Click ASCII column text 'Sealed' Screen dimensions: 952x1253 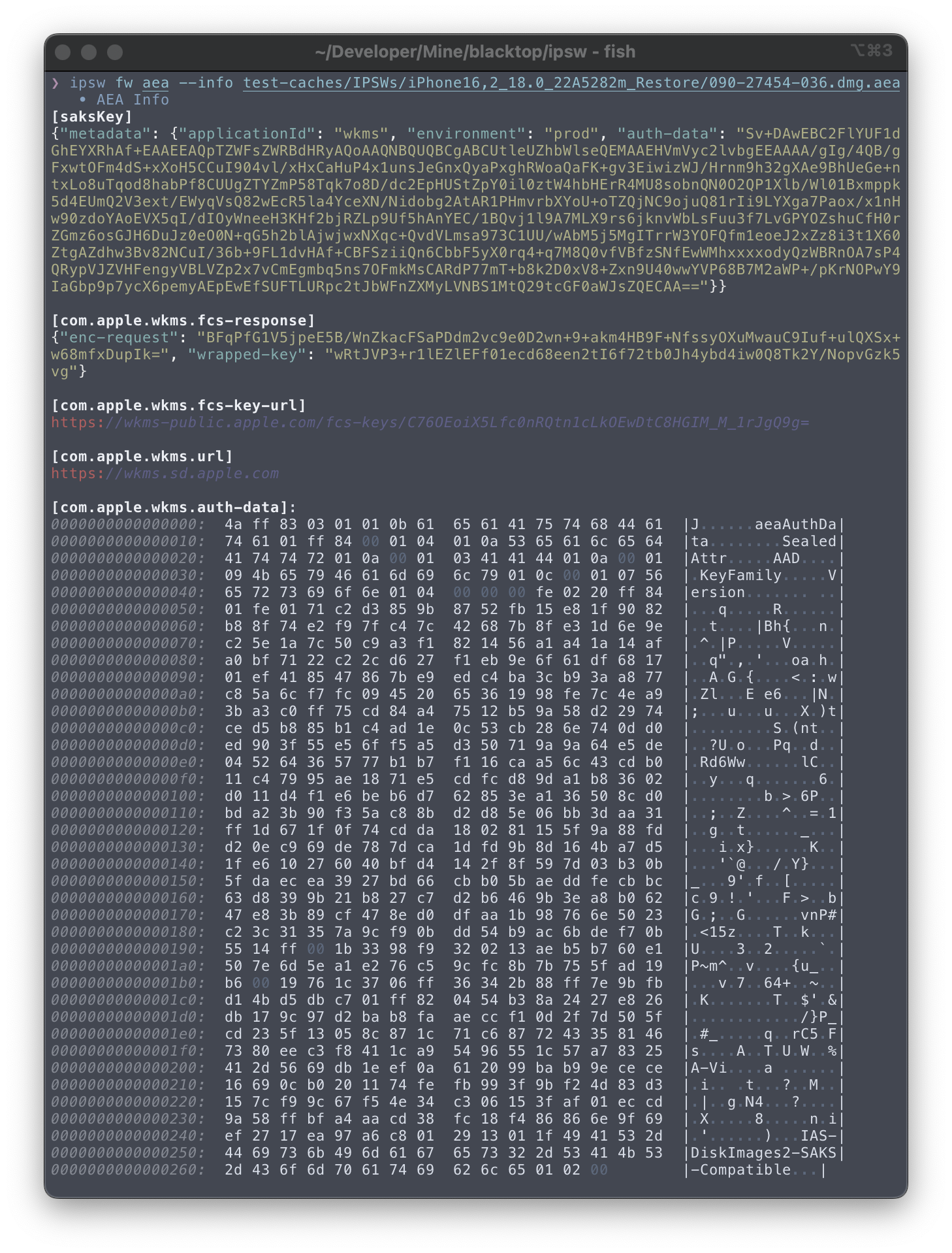(809, 542)
